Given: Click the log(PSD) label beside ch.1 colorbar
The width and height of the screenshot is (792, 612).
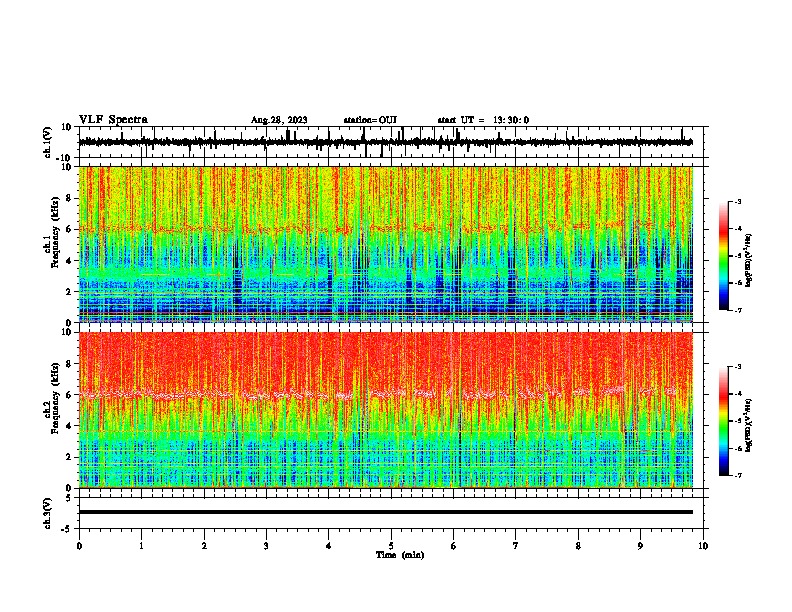Looking at the screenshot, I should coord(749,261).
